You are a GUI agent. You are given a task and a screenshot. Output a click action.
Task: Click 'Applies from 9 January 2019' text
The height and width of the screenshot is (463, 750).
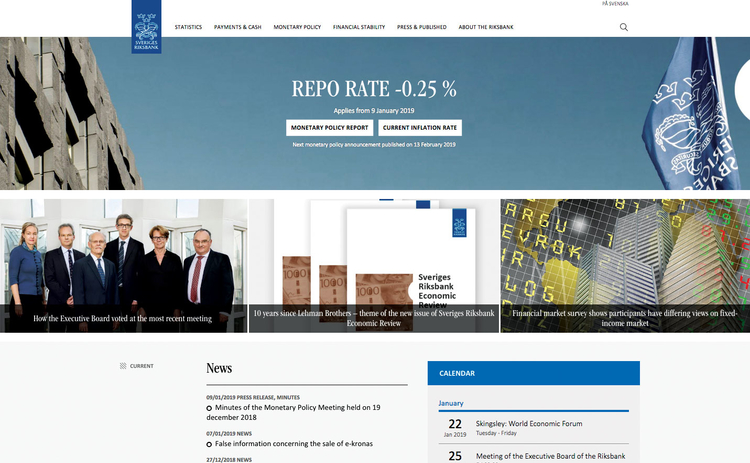374,110
